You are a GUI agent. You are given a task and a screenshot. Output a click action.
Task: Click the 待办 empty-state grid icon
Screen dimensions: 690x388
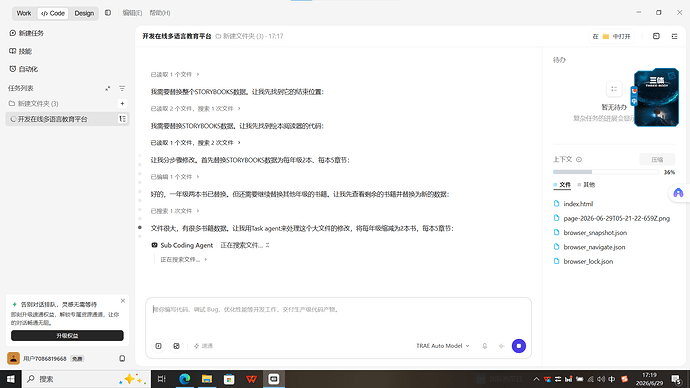tap(614, 89)
